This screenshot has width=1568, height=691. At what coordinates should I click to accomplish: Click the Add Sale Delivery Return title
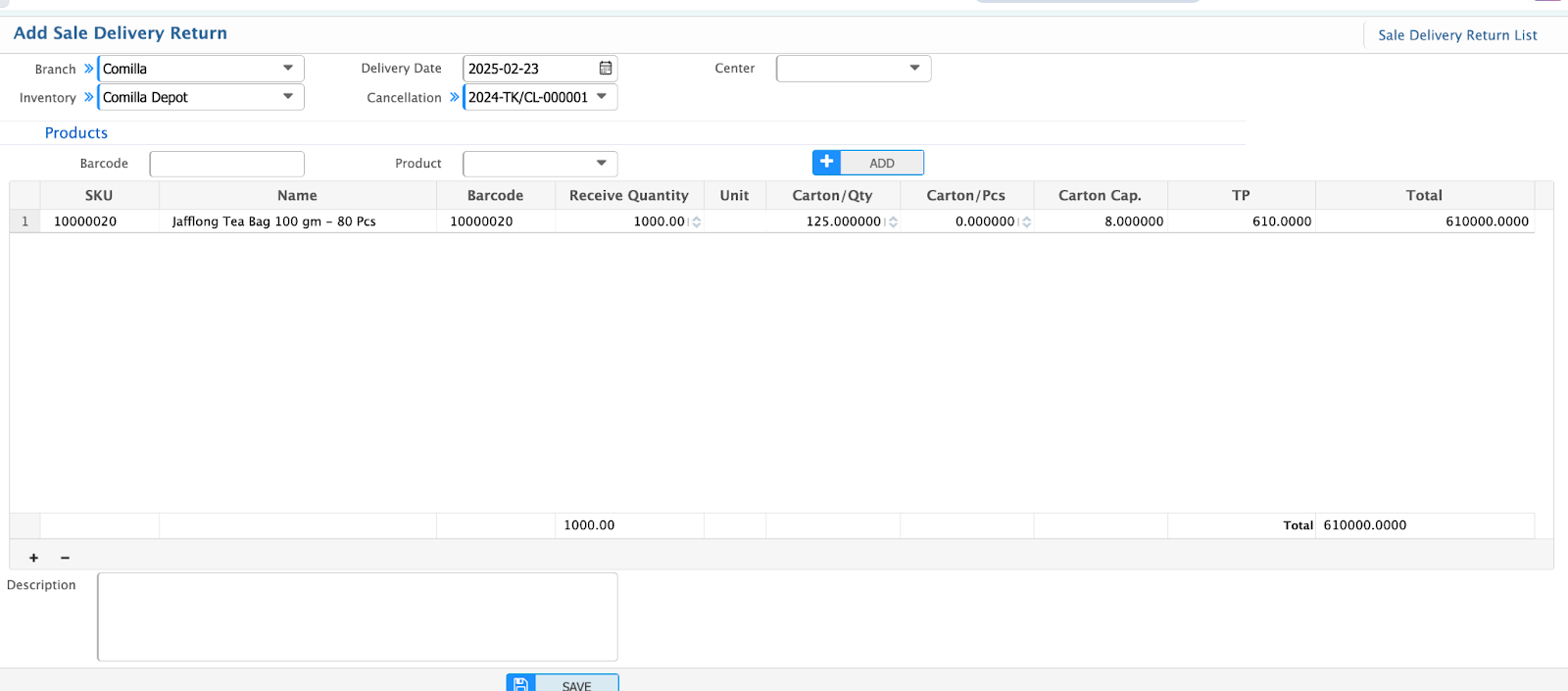coord(121,33)
